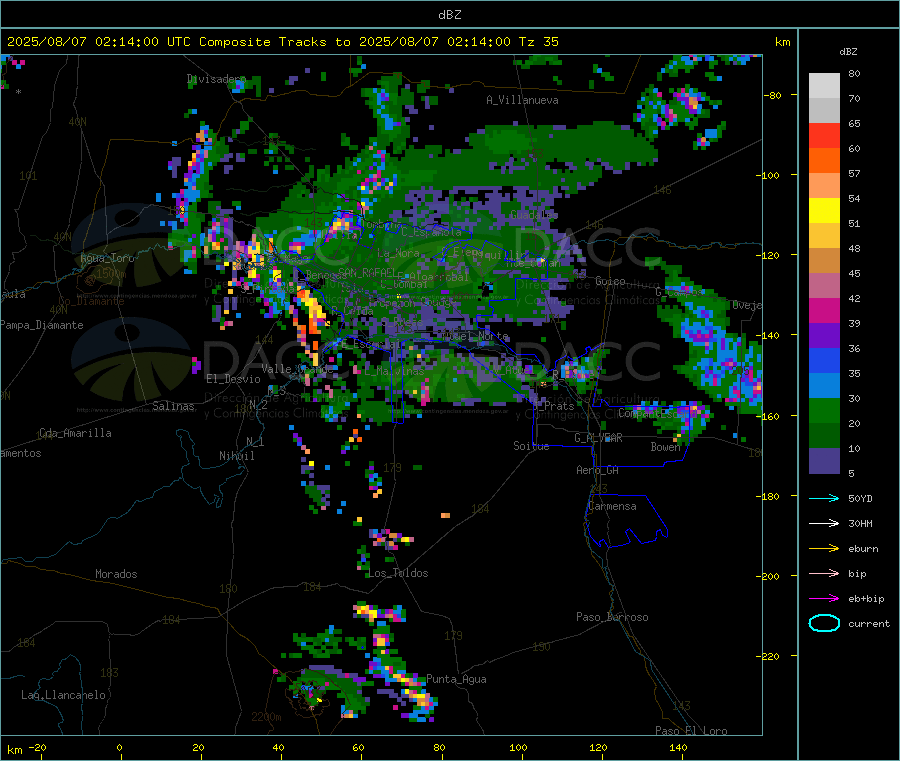Screen dimensions: 900x761
Task: Click the magenta eb+bip arrow icon
Action: [824, 599]
